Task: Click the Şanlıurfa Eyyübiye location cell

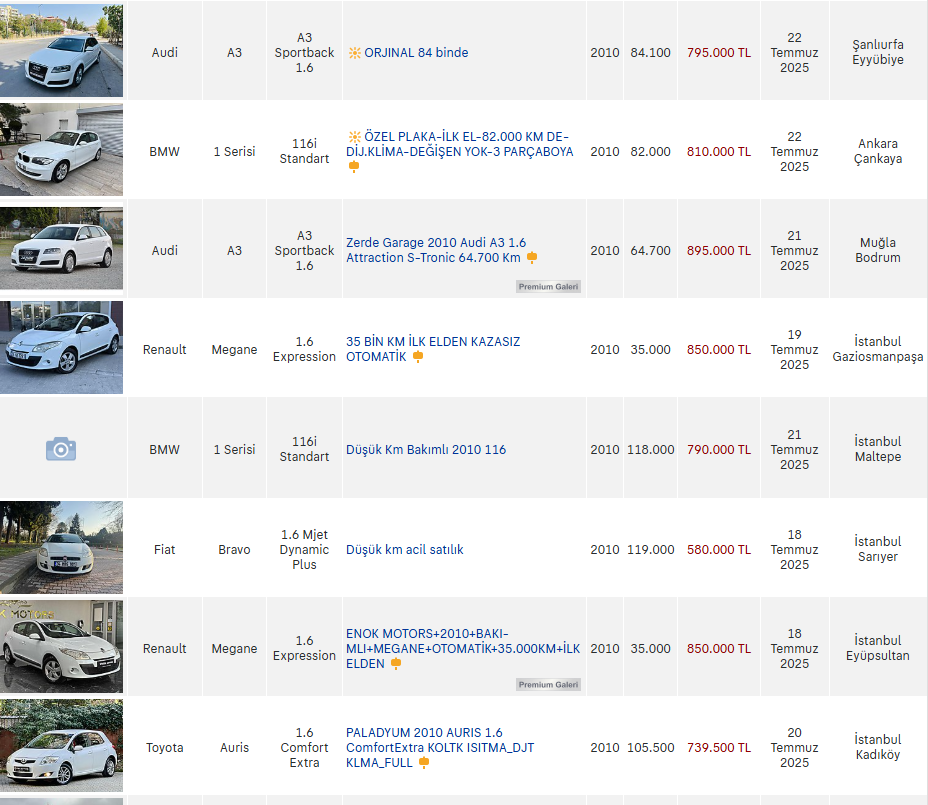Action: coord(878,52)
